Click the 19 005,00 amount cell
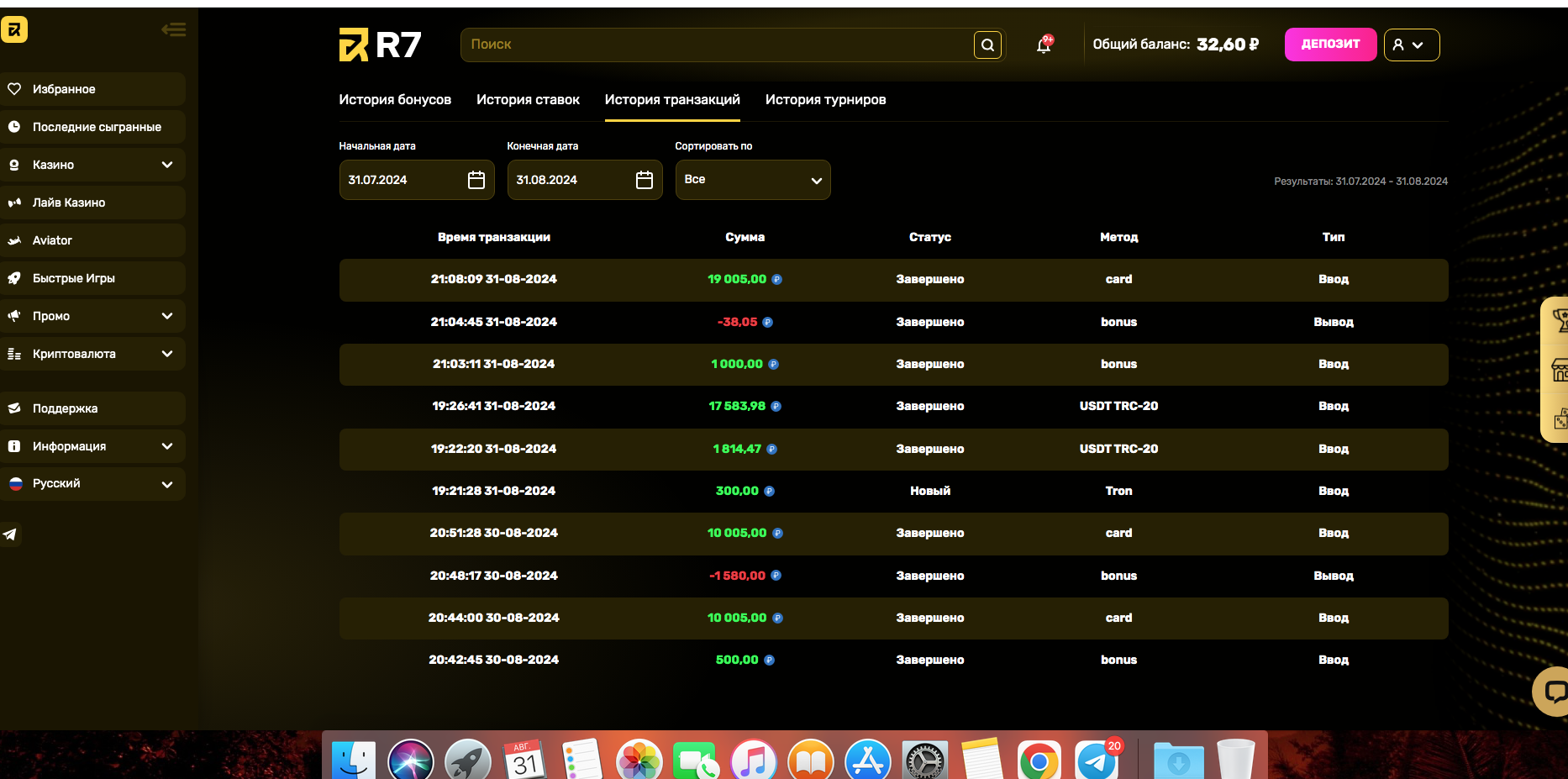The height and width of the screenshot is (779, 1568). coord(737,279)
